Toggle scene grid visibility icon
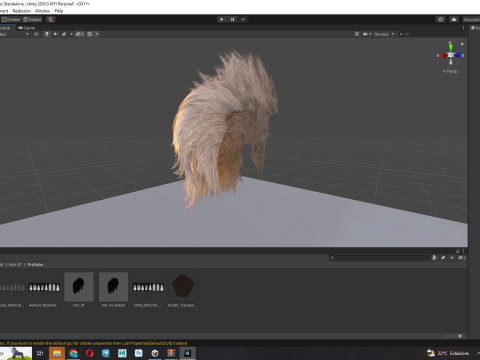The width and height of the screenshot is (480, 360). 90,34
